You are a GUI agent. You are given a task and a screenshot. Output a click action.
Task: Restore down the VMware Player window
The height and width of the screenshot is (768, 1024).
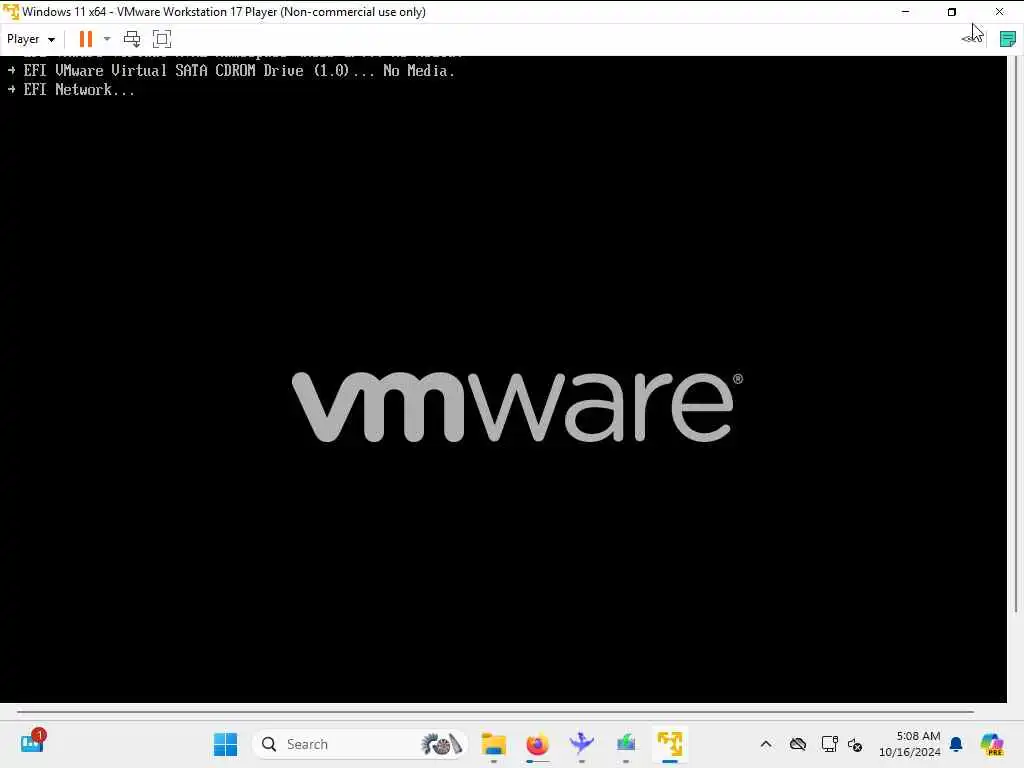click(952, 12)
